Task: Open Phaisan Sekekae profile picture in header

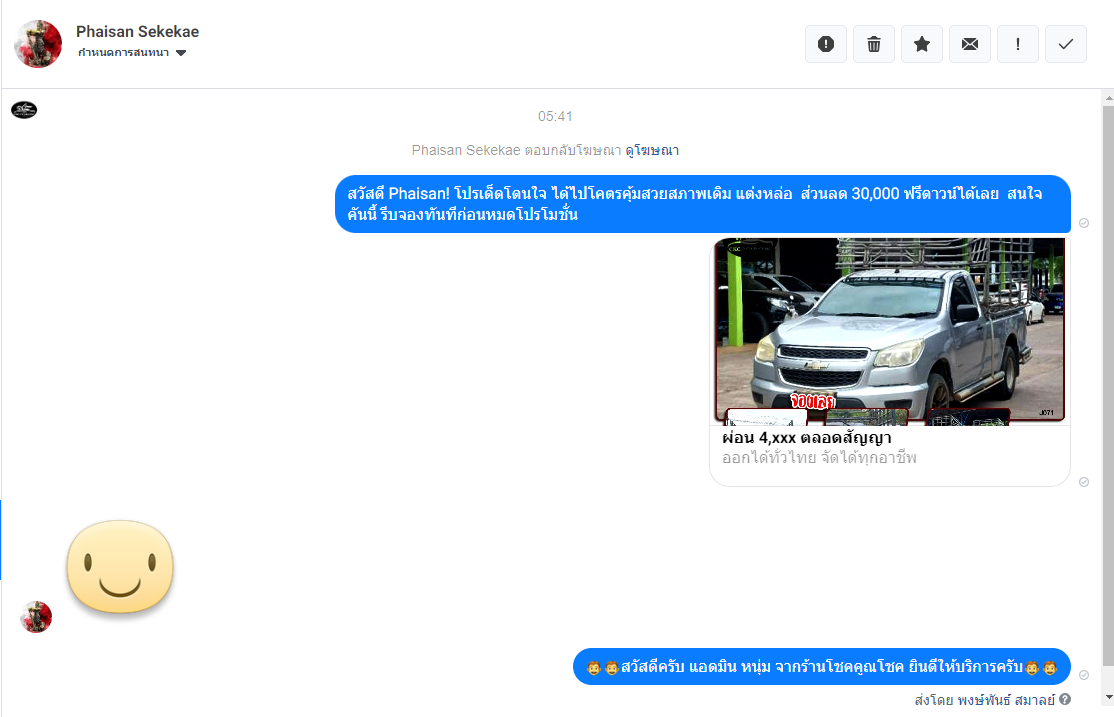Action: 38,43
